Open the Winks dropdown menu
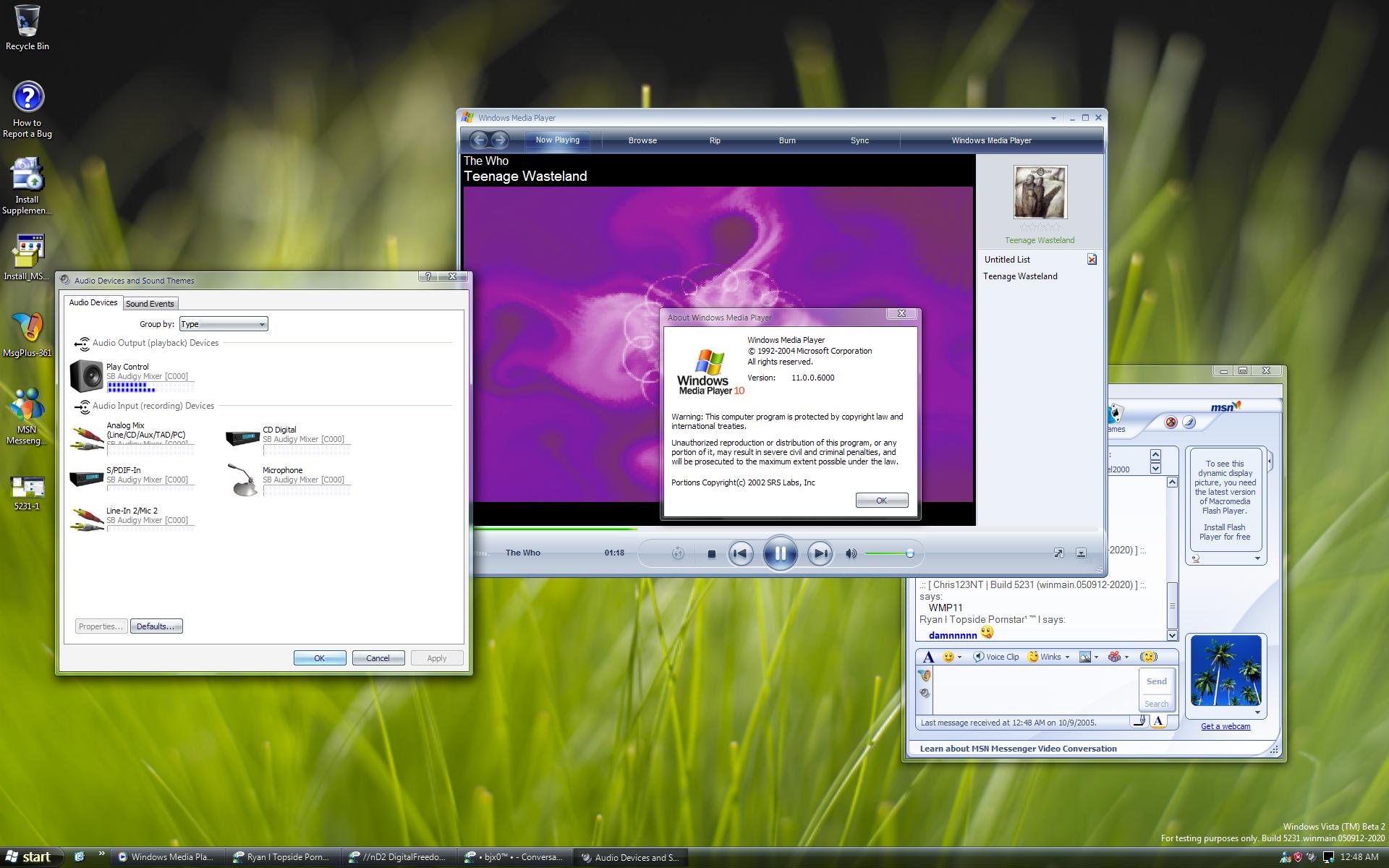 (1066, 658)
